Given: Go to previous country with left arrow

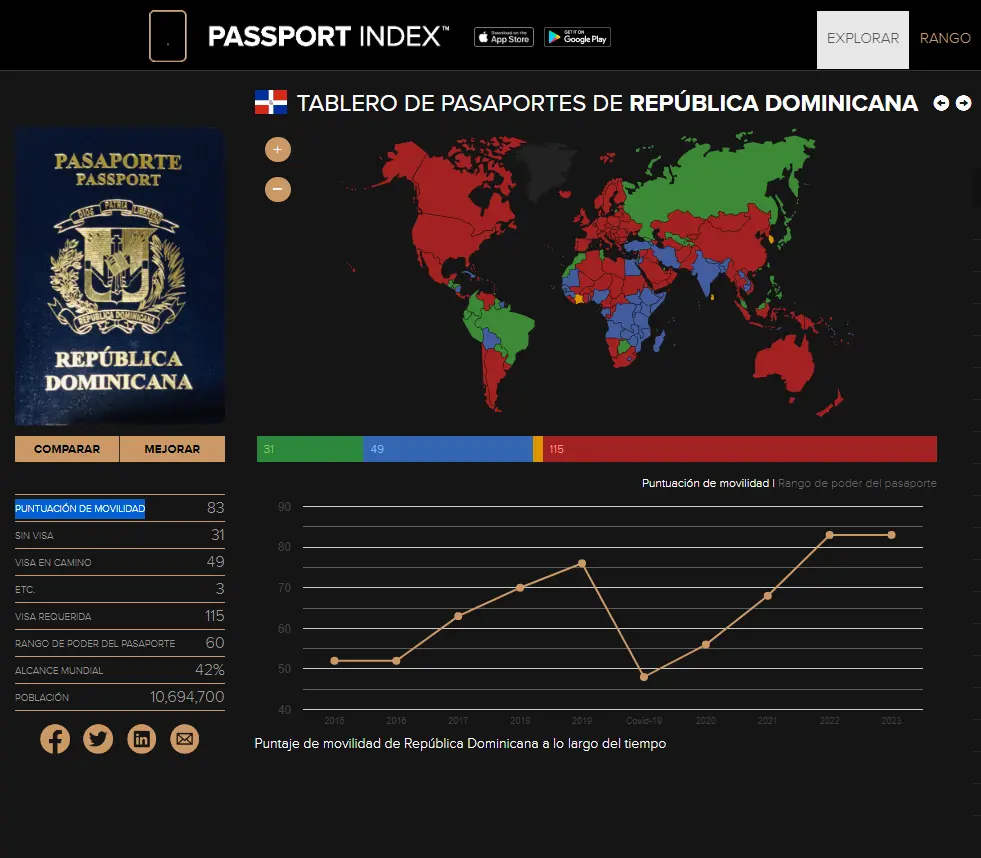Looking at the screenshot, I should [x=941, y=103].
